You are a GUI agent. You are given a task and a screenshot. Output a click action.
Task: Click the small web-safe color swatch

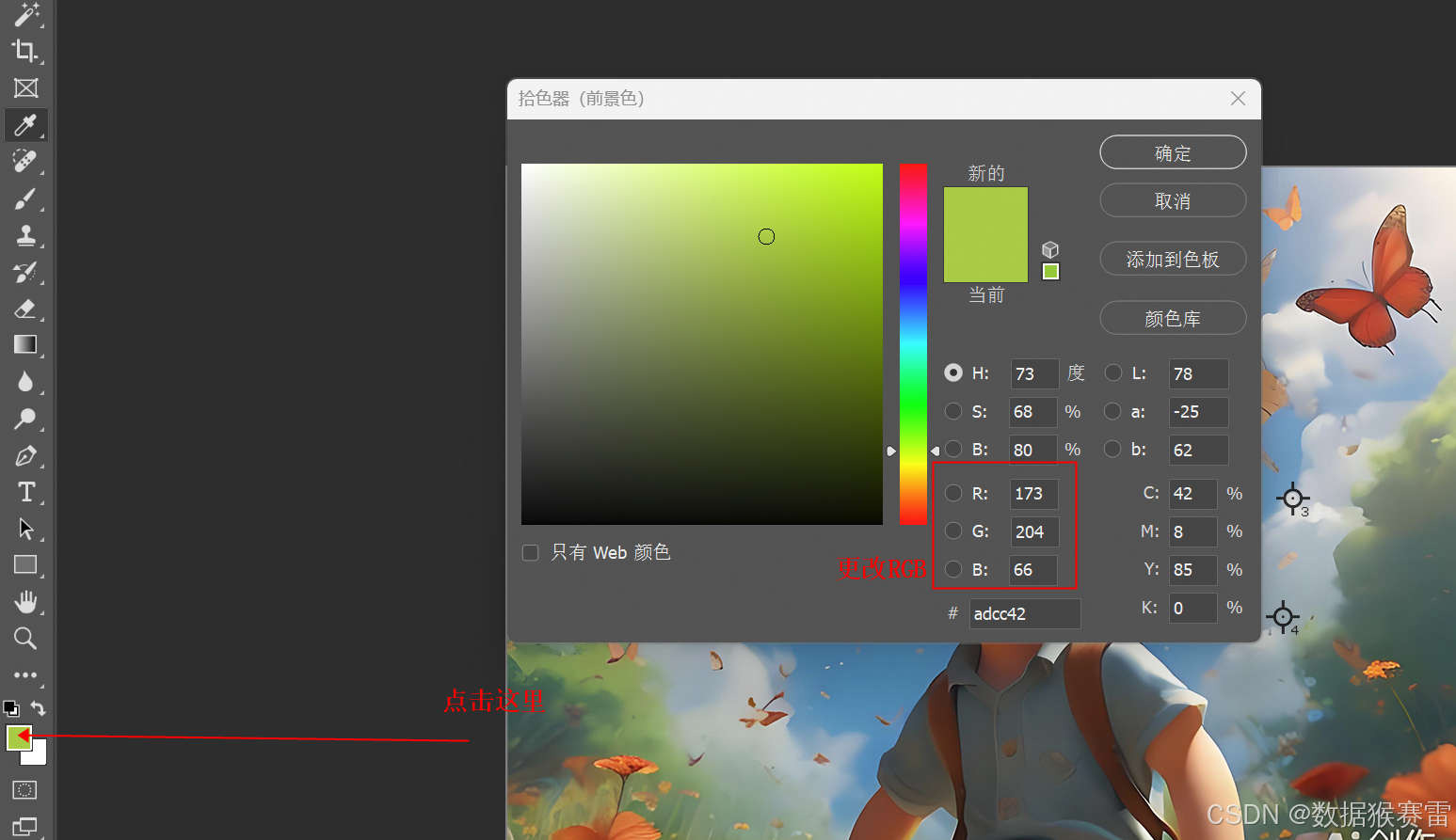point(1051,272)
